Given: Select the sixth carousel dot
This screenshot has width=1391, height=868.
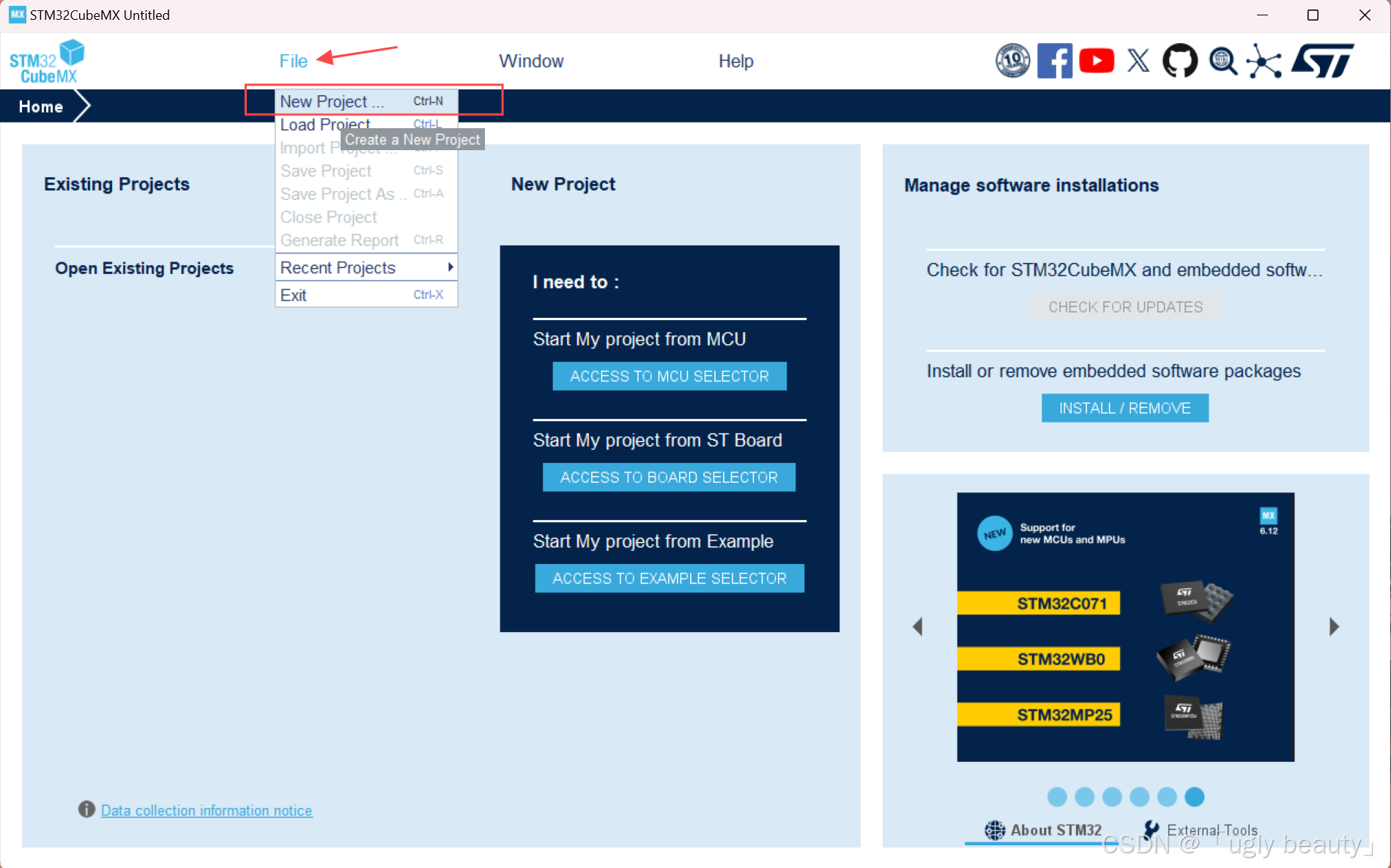Looking at the screenshot, I should point(1195,796).
